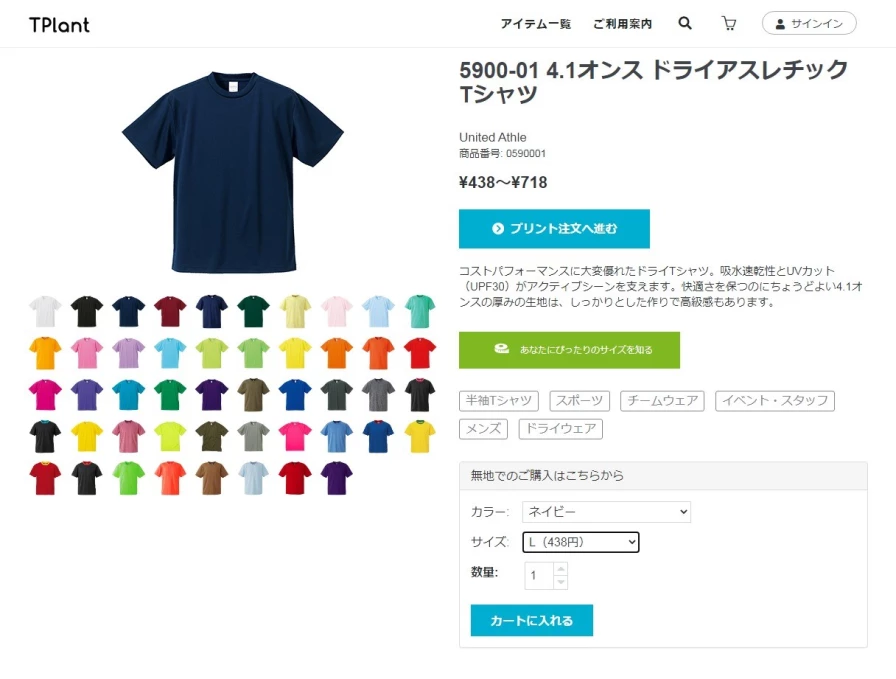Image resolution: width=896 pixels, height=679 pixels.
Task: Open the ご利用案内 menu item
Action: tap(622, 23)
